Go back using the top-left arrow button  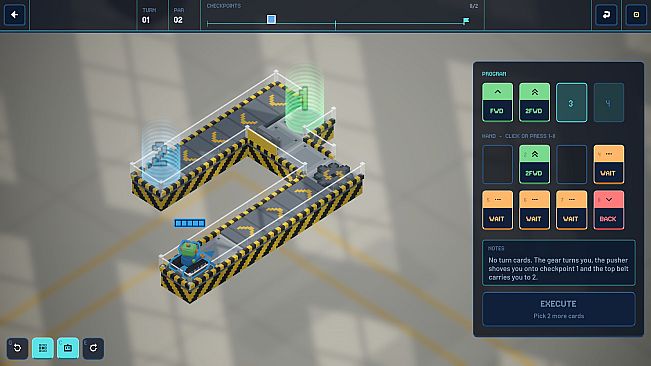(15, 15)
